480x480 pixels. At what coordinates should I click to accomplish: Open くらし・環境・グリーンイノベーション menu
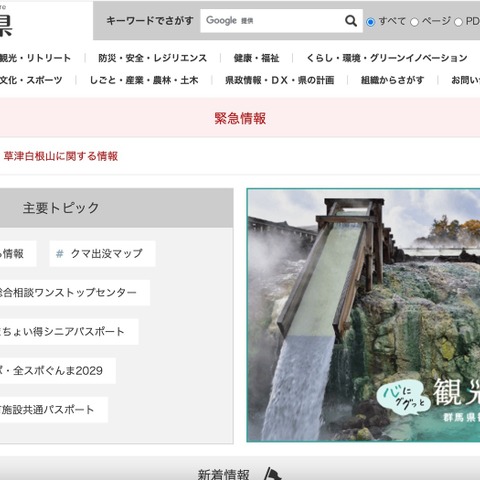(x=387, y=58)
